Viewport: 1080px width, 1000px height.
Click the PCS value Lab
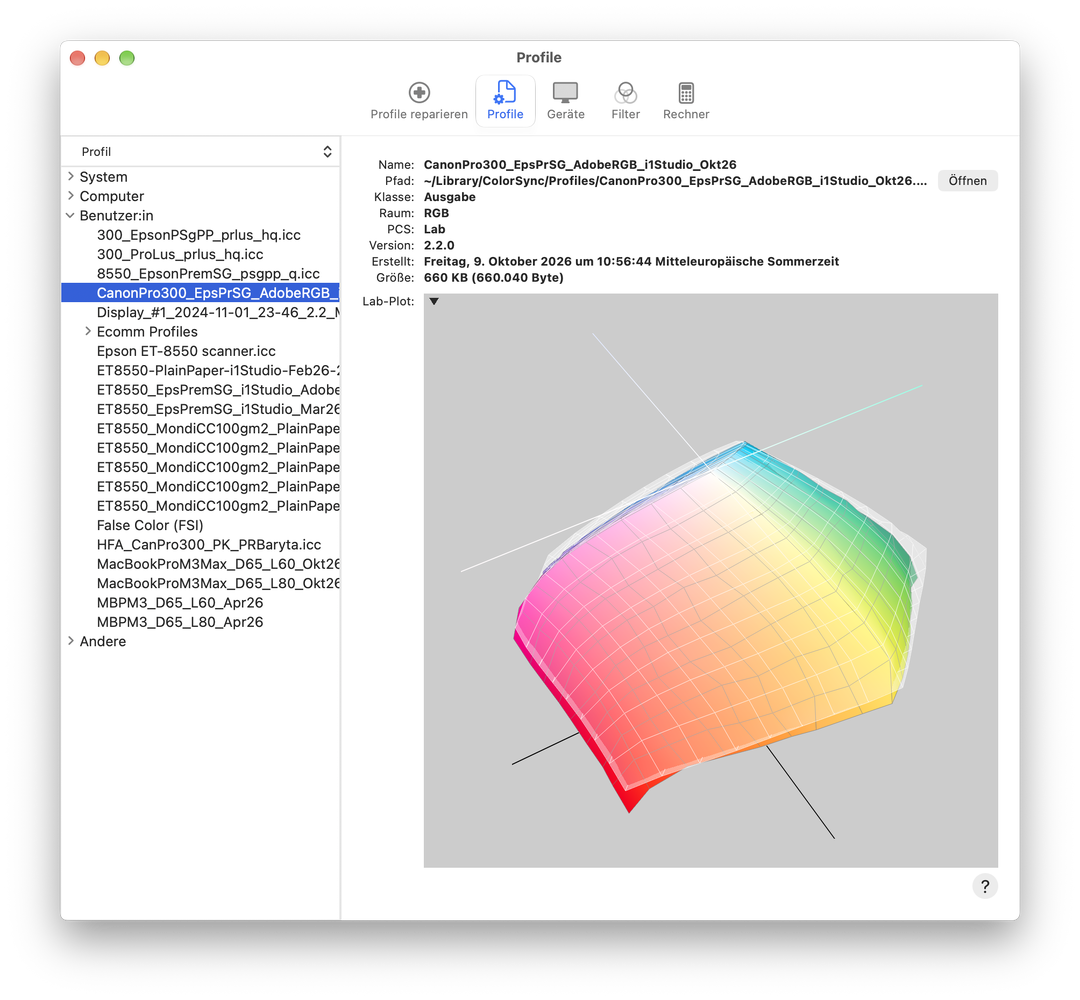pos(434,229)
